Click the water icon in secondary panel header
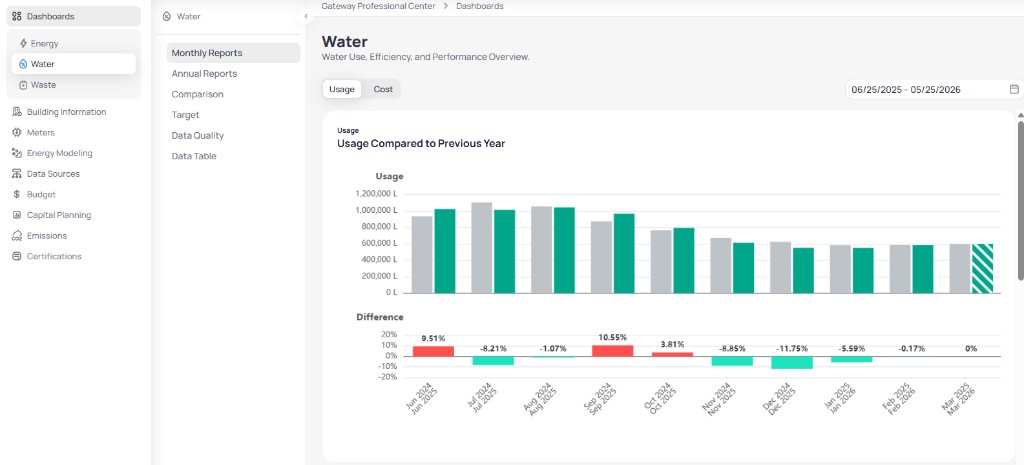The width and height of the screenshot is (1024, 465). (x=167, y=16)
